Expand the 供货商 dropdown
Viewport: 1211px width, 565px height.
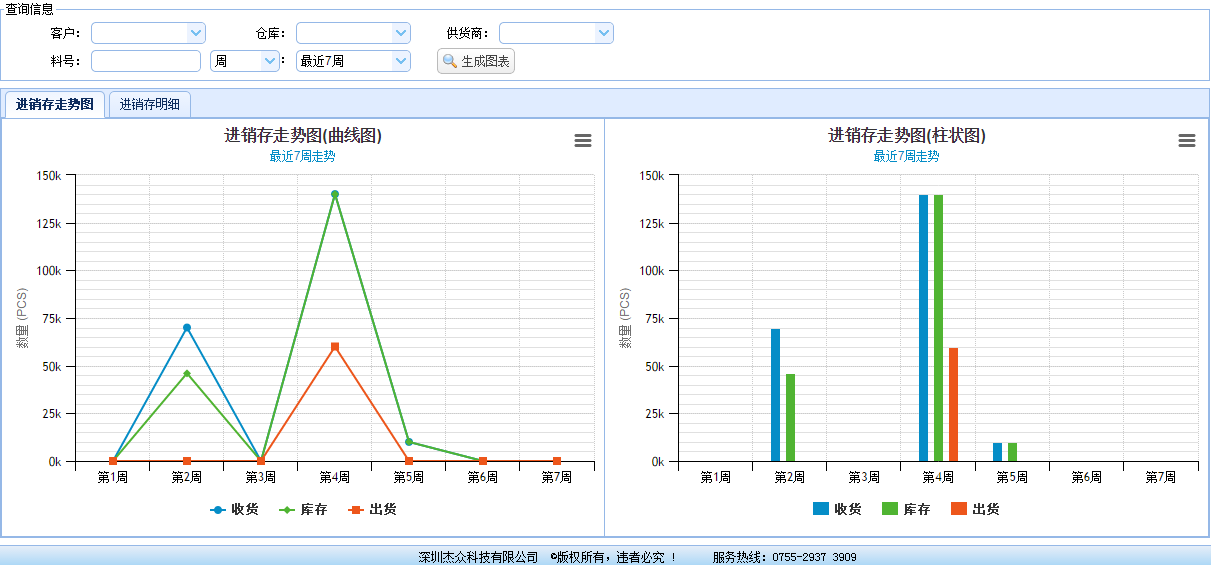[x=604, y=33]
